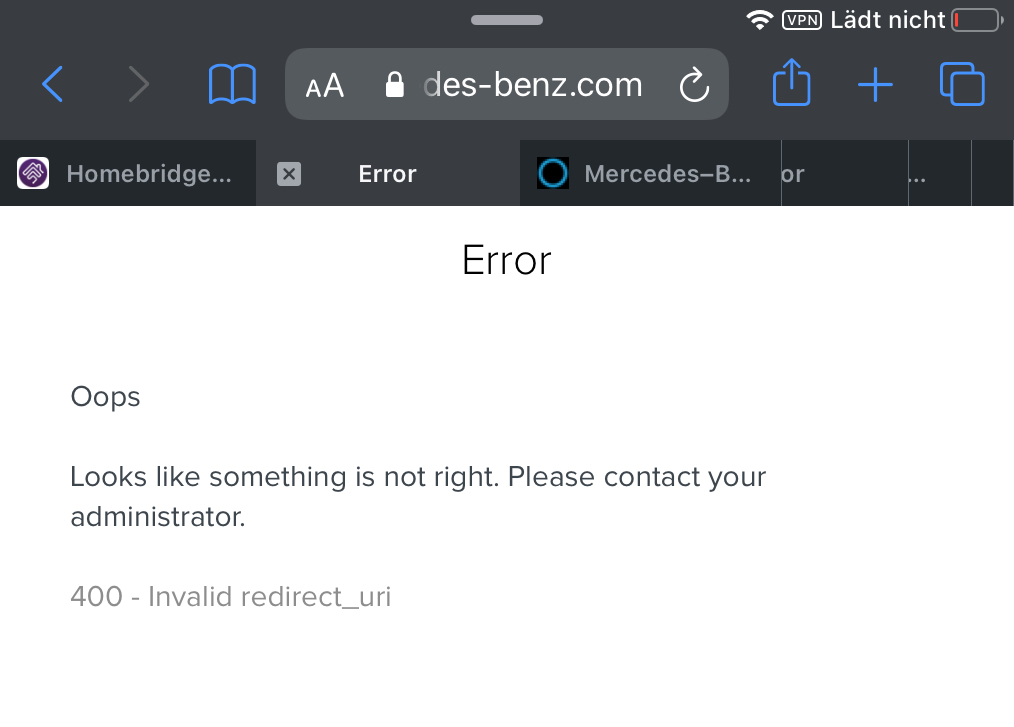
Task: Tap the VPN status indicator
Action: click(x=801, y=19)
